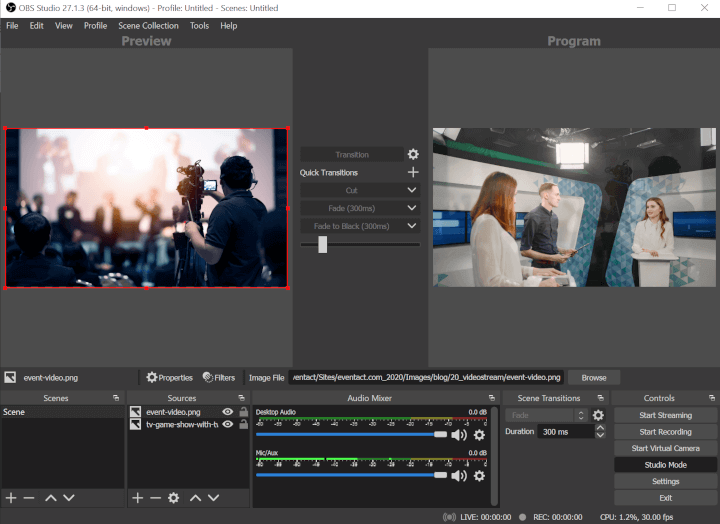The width and height of the screenshot is (720, 524).
Task: Move the selected source down in the list
Action: [x=213, y=497]
